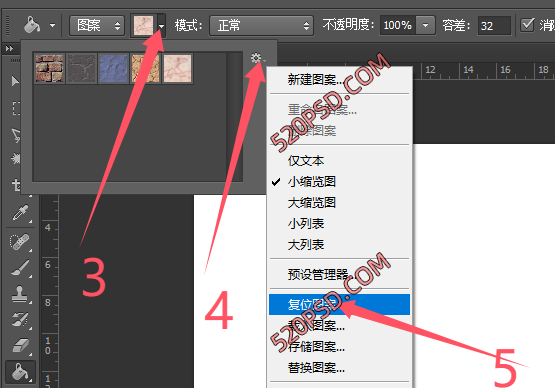Select the tan cracked pattern thumbnail
555x388 pixels.
145,69
